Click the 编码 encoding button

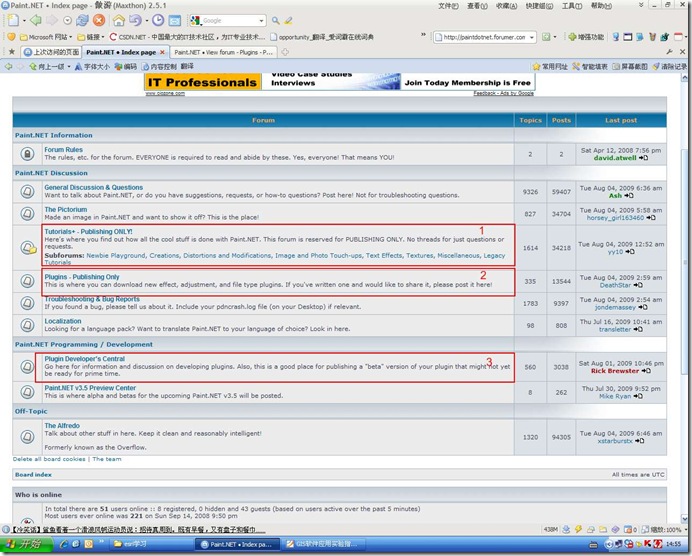126,67
